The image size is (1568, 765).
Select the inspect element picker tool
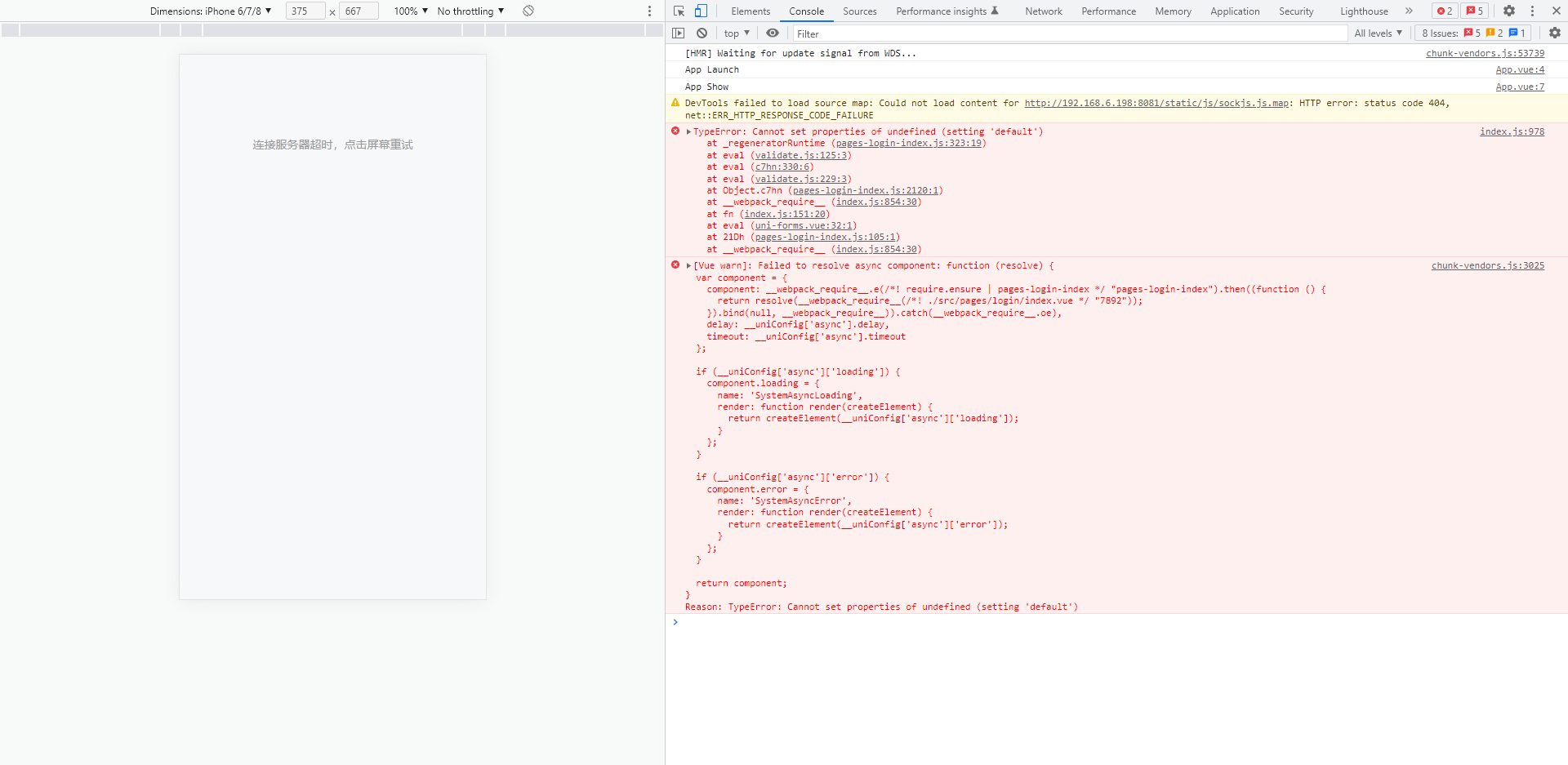679,11
